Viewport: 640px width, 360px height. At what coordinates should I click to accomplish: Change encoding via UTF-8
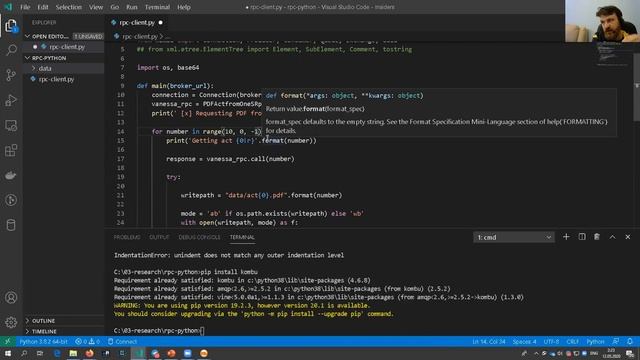coord(551,341)
